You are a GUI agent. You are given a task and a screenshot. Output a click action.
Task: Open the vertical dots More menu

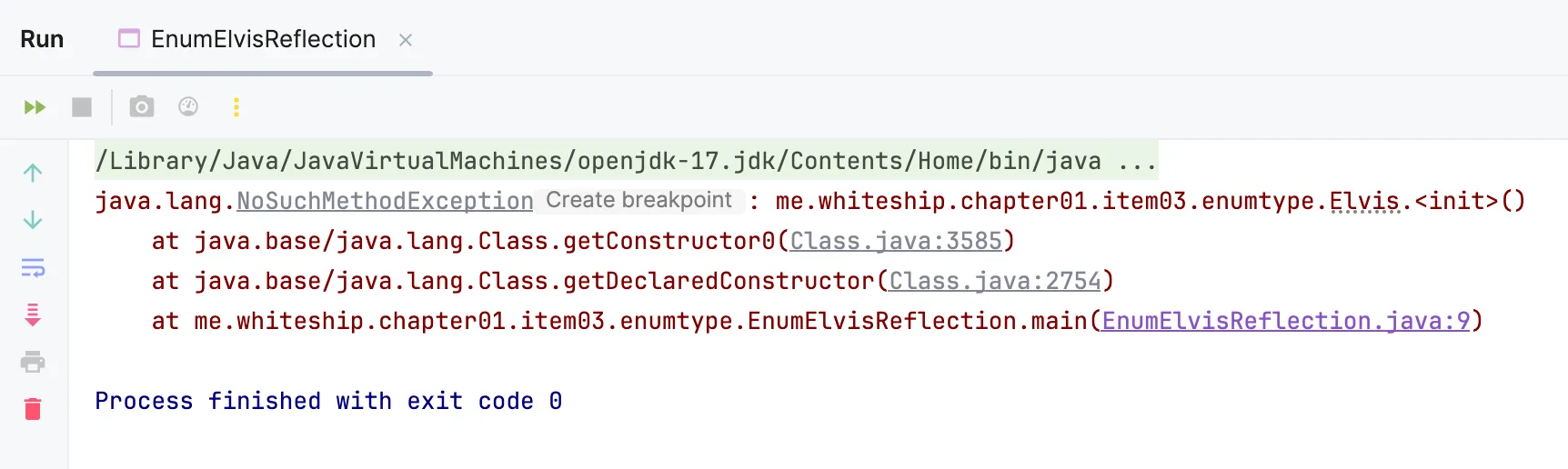point(236,107)
